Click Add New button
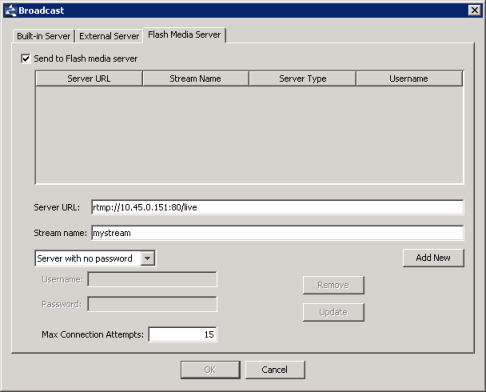This screenshot has width=486, height=392. click(x=433, y=258)
